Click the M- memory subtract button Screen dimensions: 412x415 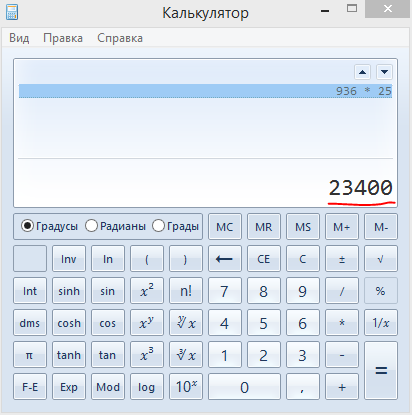pos(381,227)
